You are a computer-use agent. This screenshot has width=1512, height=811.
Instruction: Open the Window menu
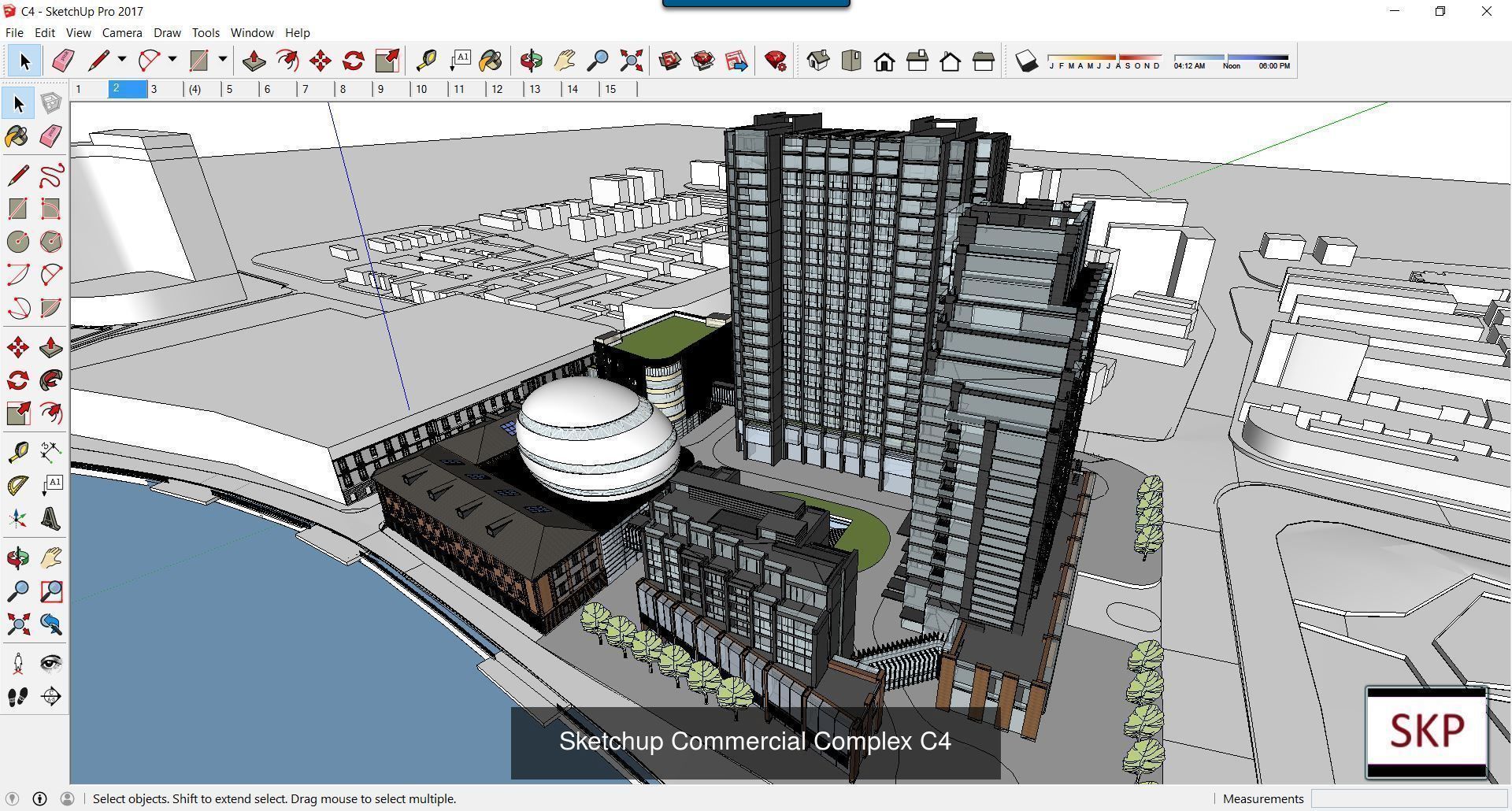(252, 32)
